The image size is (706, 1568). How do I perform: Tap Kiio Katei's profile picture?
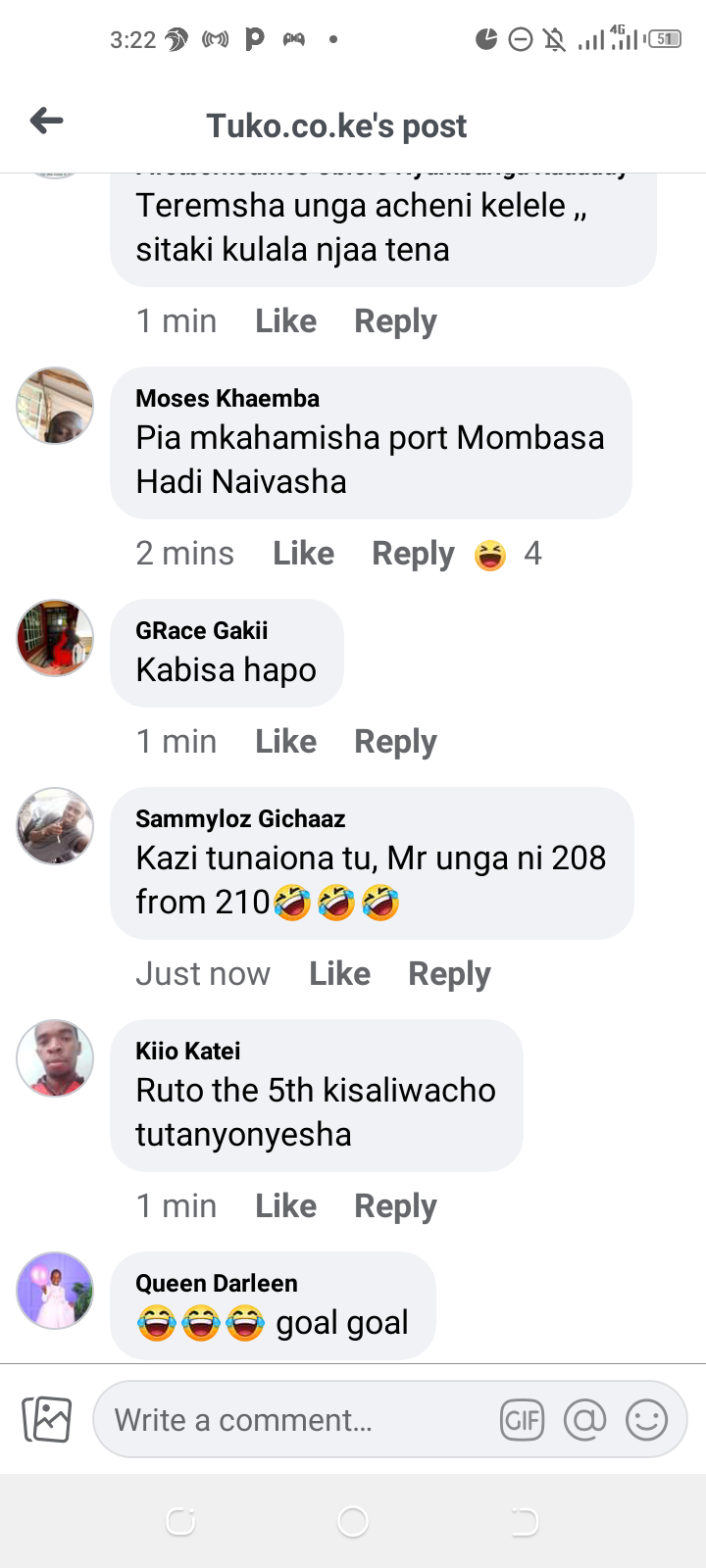(55, 1058)
